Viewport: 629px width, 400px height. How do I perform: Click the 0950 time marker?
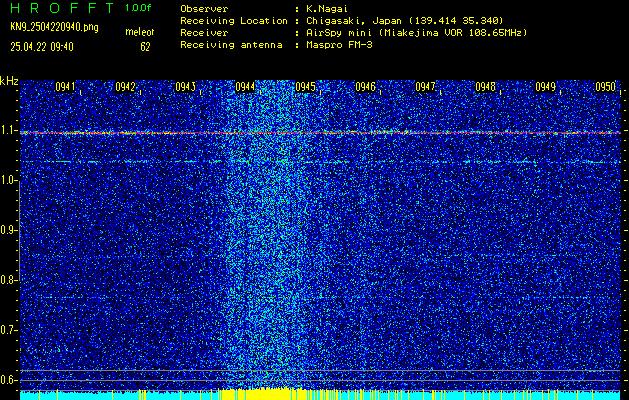pyautogui.click(x=605, y=87)
